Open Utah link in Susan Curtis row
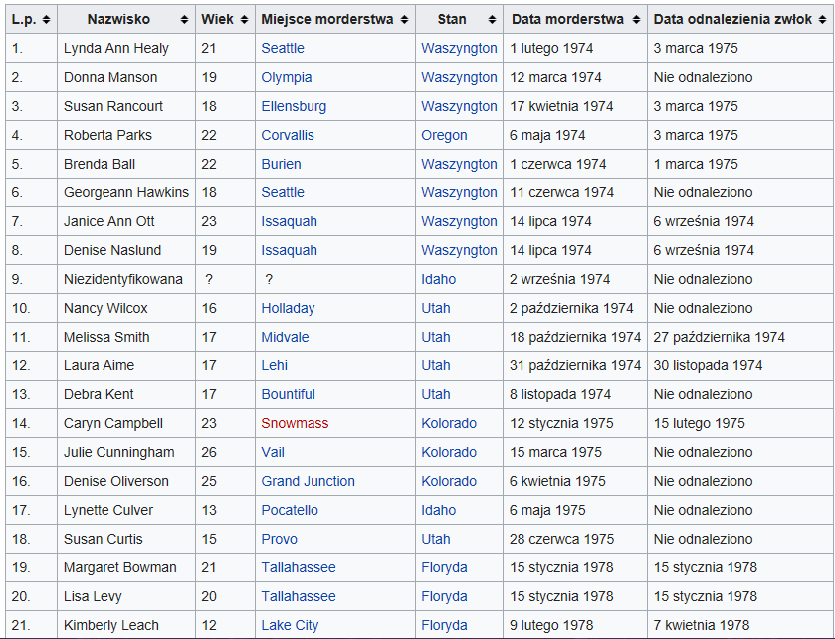 (436, 539)
